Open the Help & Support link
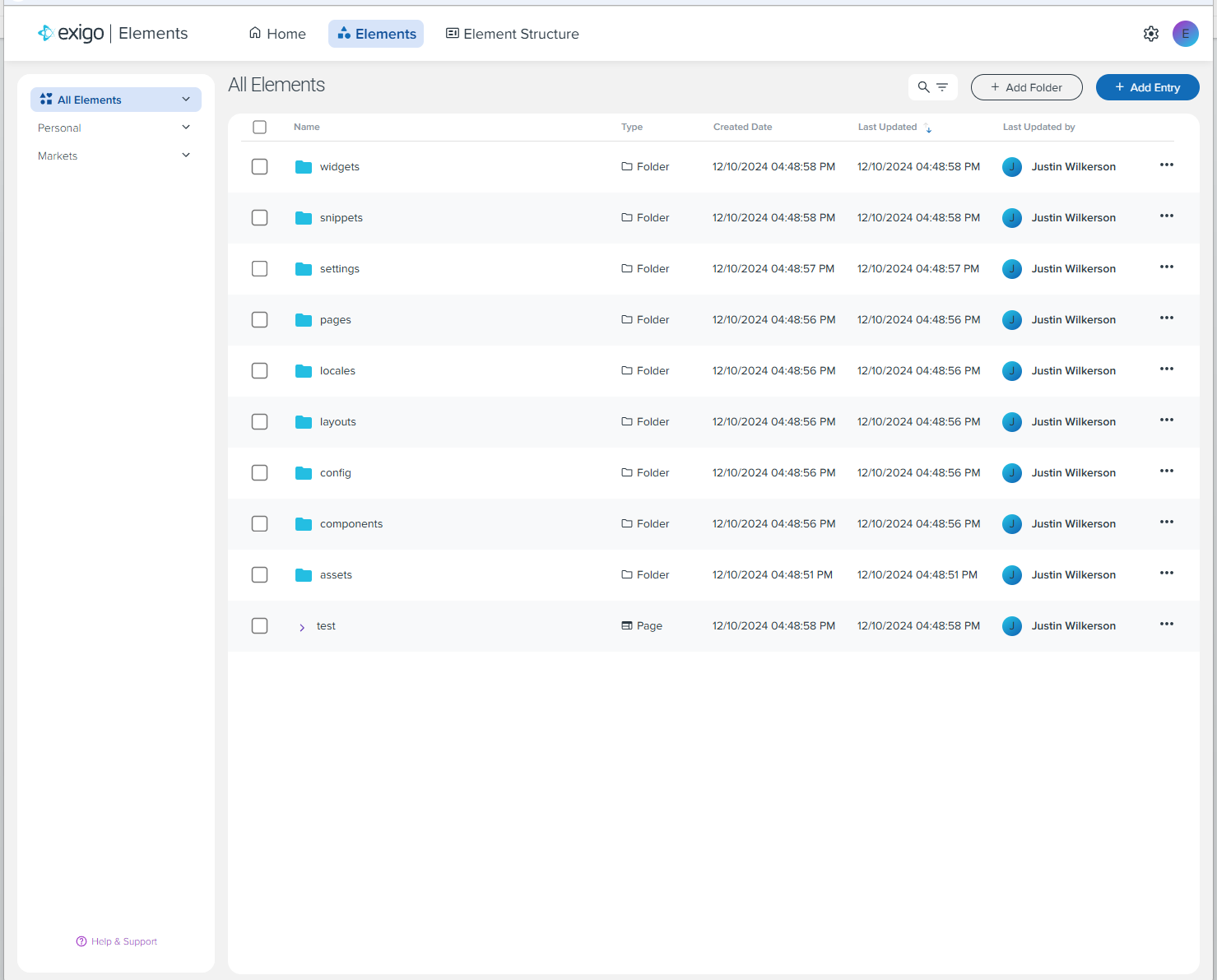The width and height of the screenshot is (1217, 980). pos(116,941)
